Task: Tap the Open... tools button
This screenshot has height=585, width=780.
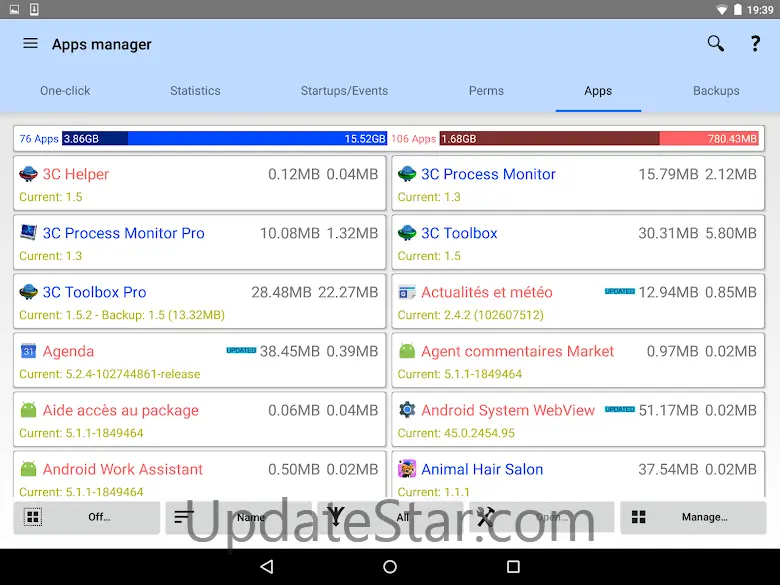Action: [x=542, y=517]
